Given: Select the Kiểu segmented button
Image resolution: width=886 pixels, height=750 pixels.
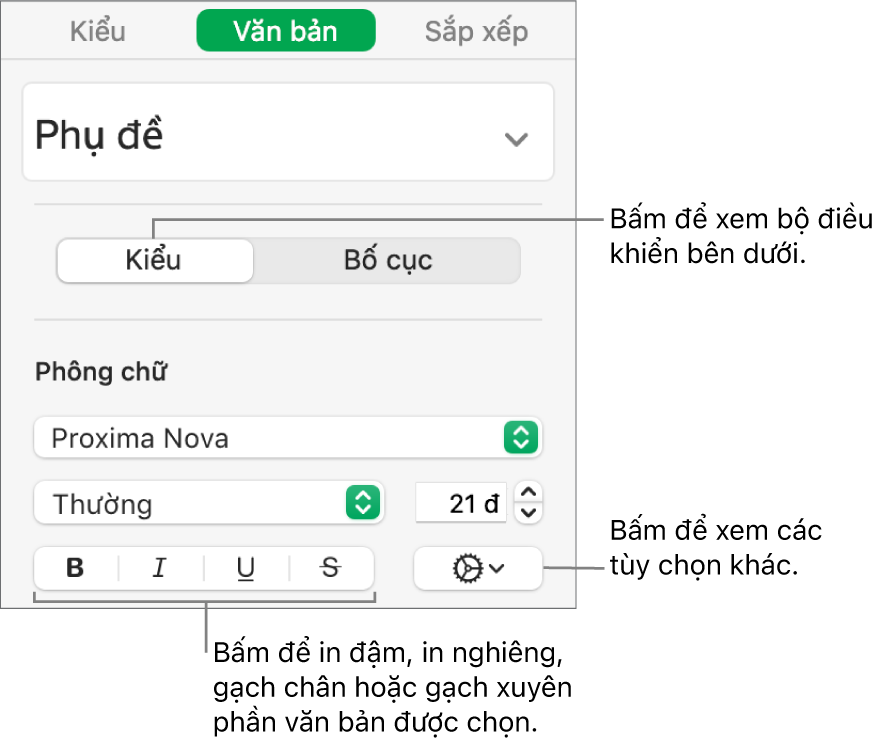Looking at the screenshot, I should coord(155,261).
